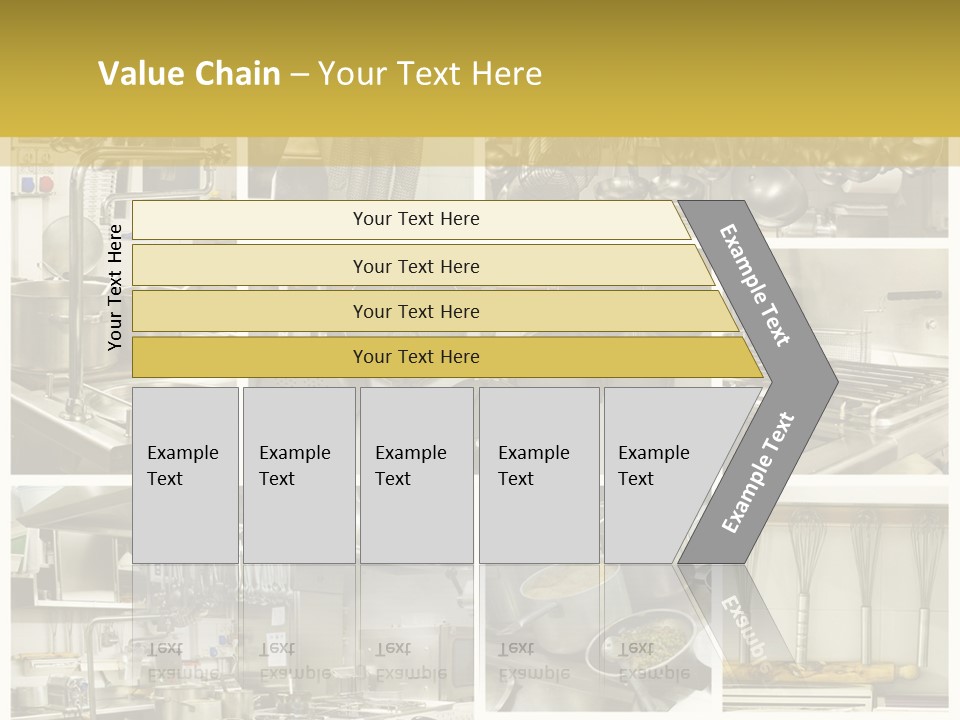This screenshot has height=720, width=960.
Task: Click the reflected text under the first box
Action: (183, 660)
